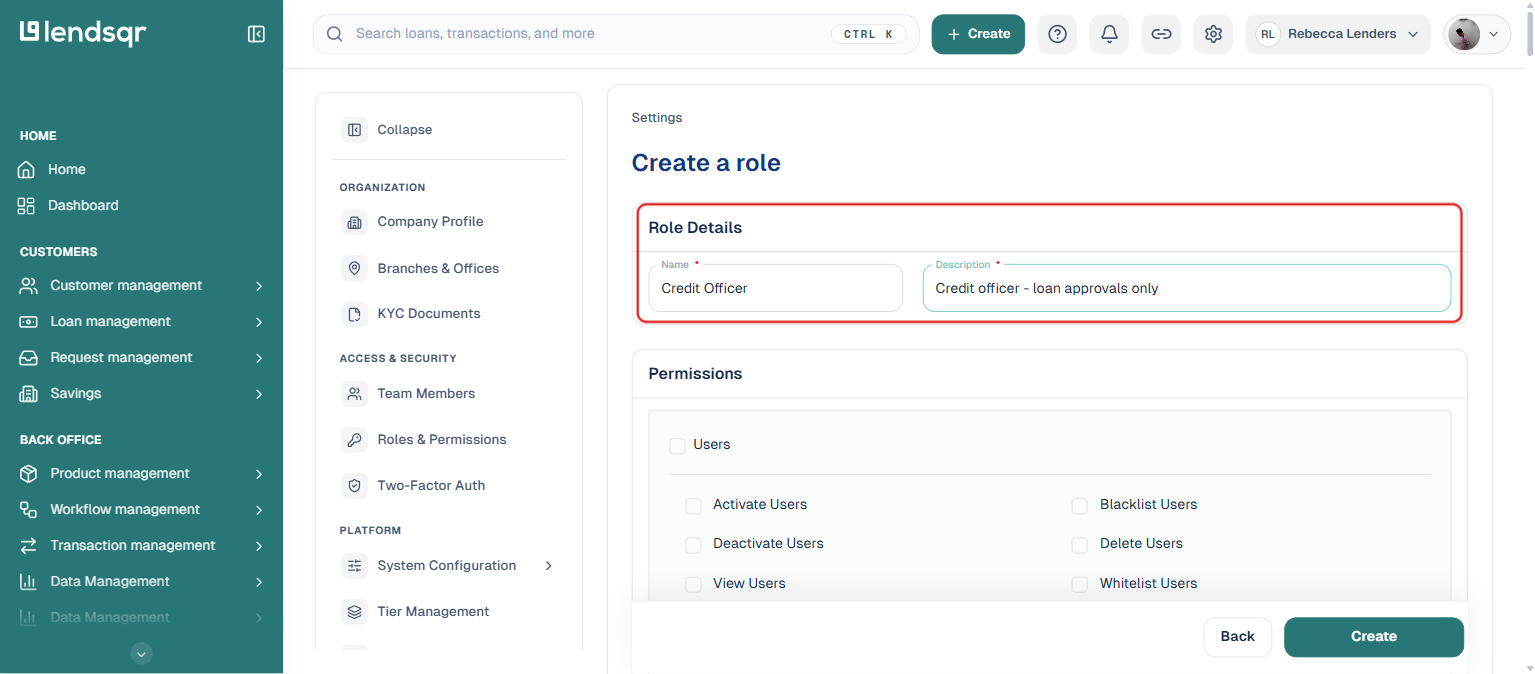Expand Workflow management chevron
This screenshot has width=1535, height=674.
(259, 510)
